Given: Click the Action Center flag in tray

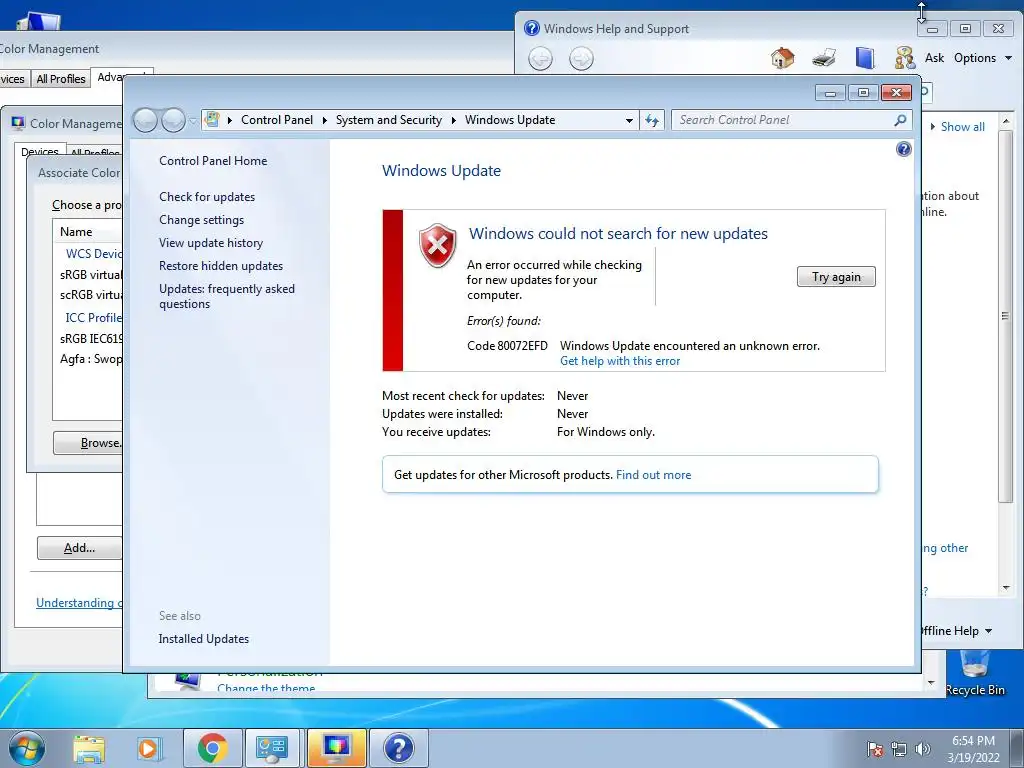Looking at the screenshot, I should click(875, 749).
